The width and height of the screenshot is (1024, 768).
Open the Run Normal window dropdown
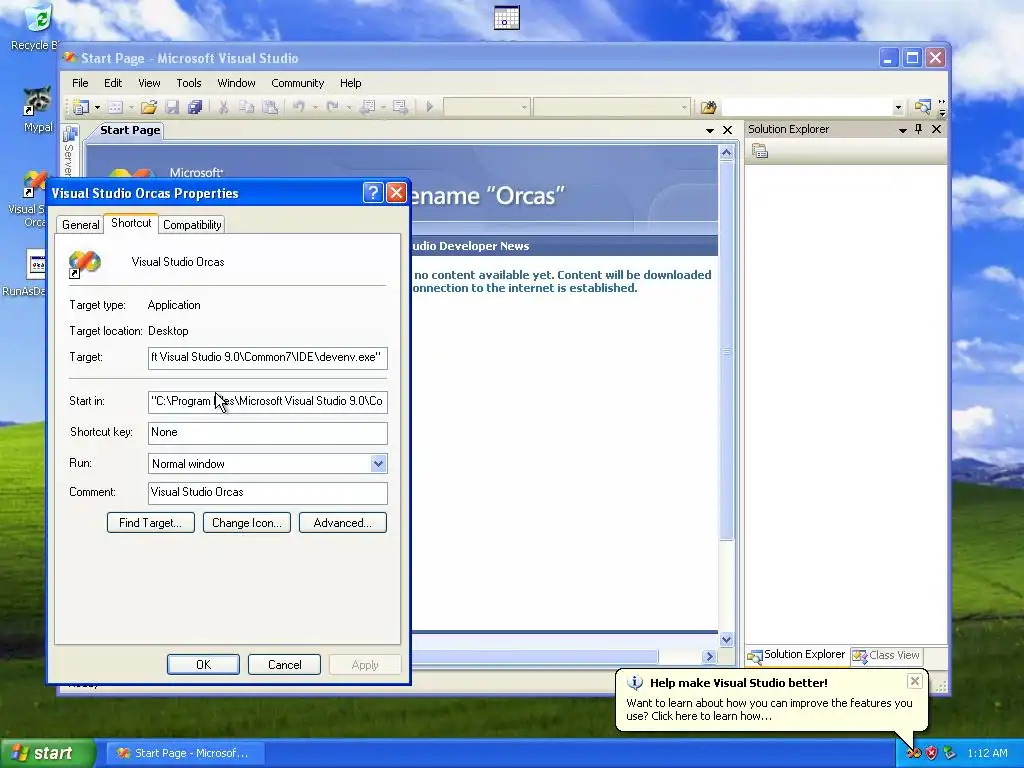[x=378, y=464]
